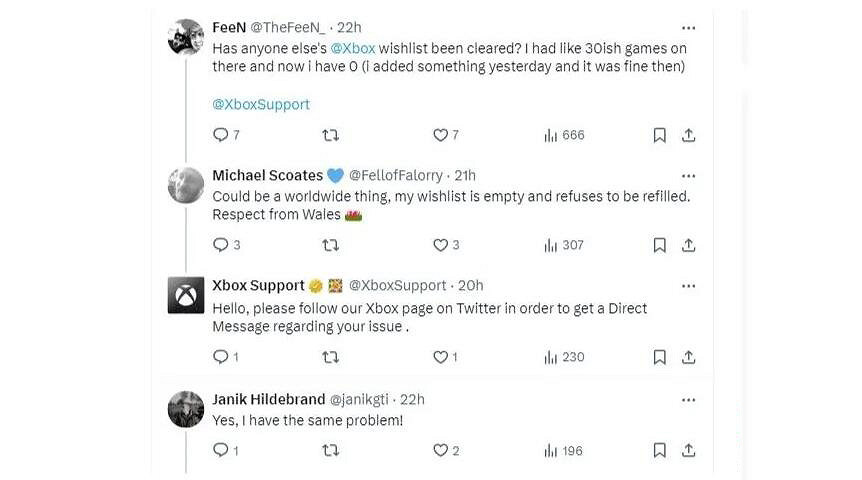
Task: Open the @XboxSupport mention link
Action: [261, 104]
